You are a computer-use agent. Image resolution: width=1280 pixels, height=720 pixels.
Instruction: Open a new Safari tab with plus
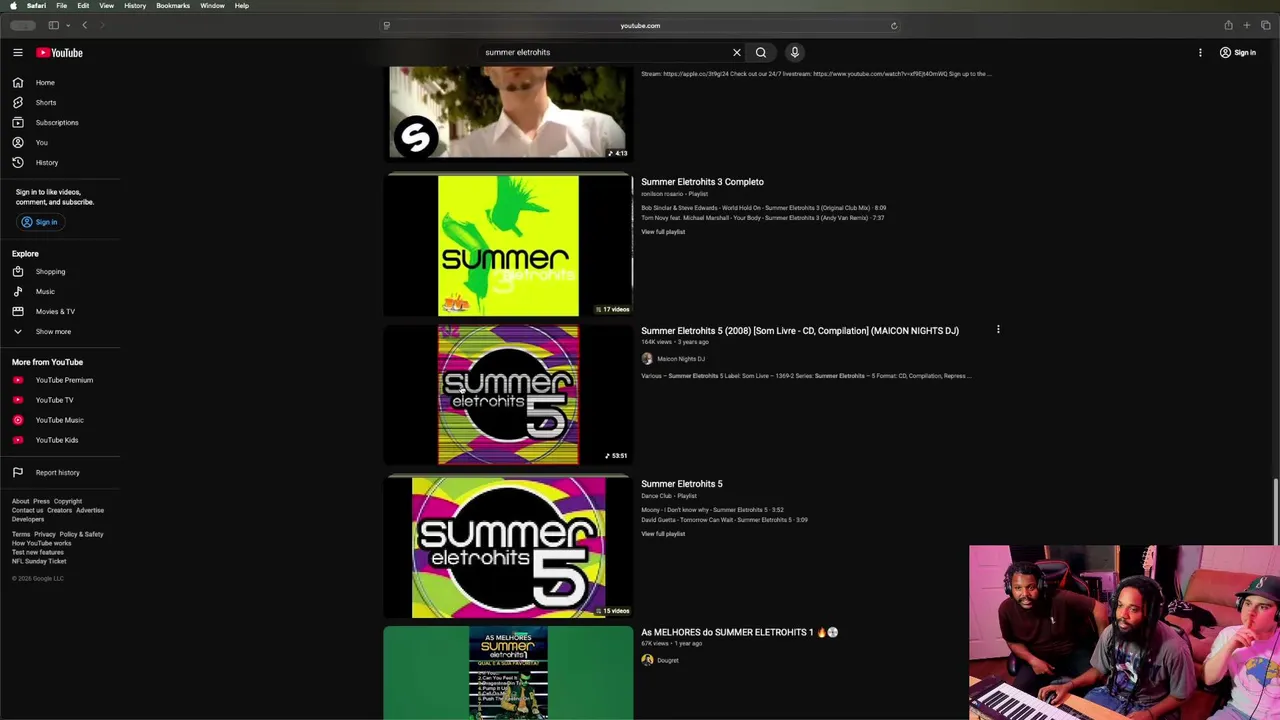pyautogui.click(x=1247, y=25)
